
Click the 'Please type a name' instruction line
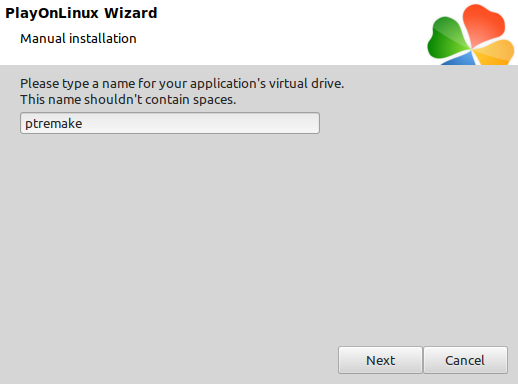tap(182, 84)
